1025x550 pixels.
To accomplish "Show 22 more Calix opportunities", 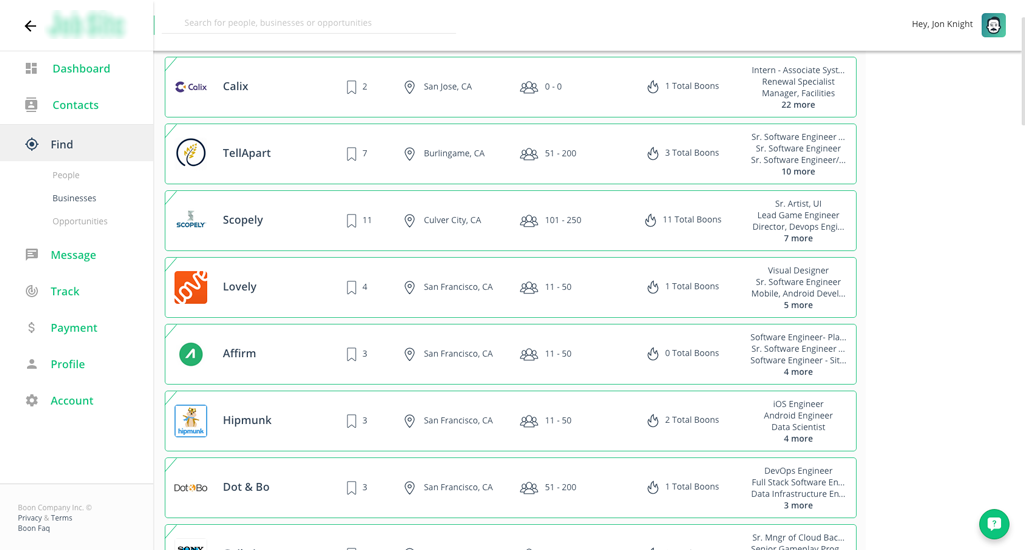I will click(798, 105).
